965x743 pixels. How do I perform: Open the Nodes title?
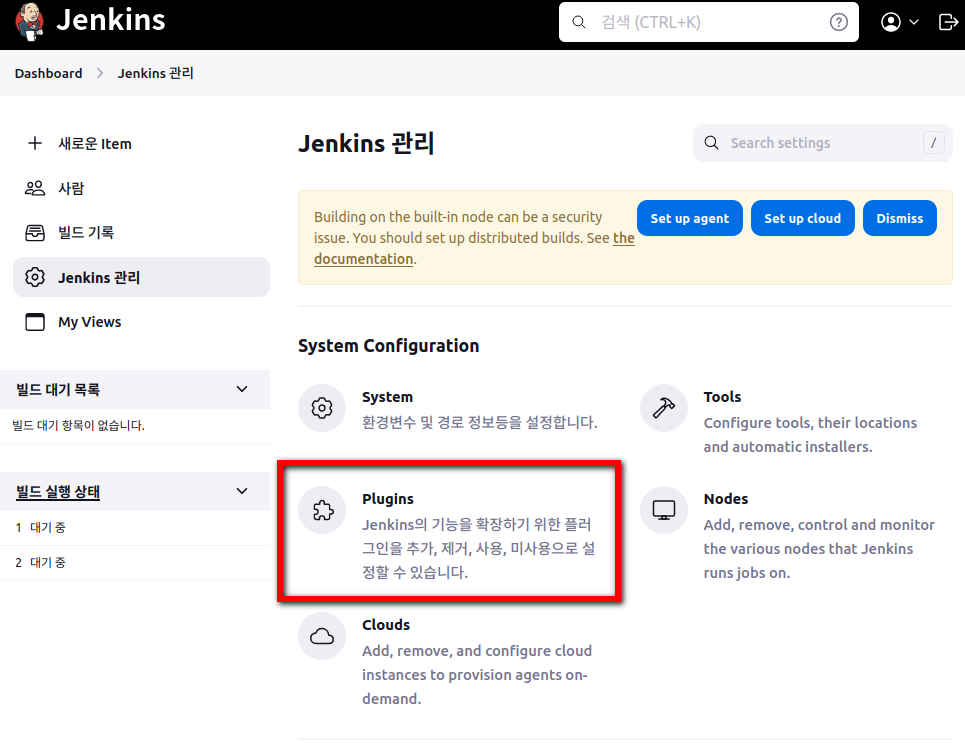pos(726,499)
